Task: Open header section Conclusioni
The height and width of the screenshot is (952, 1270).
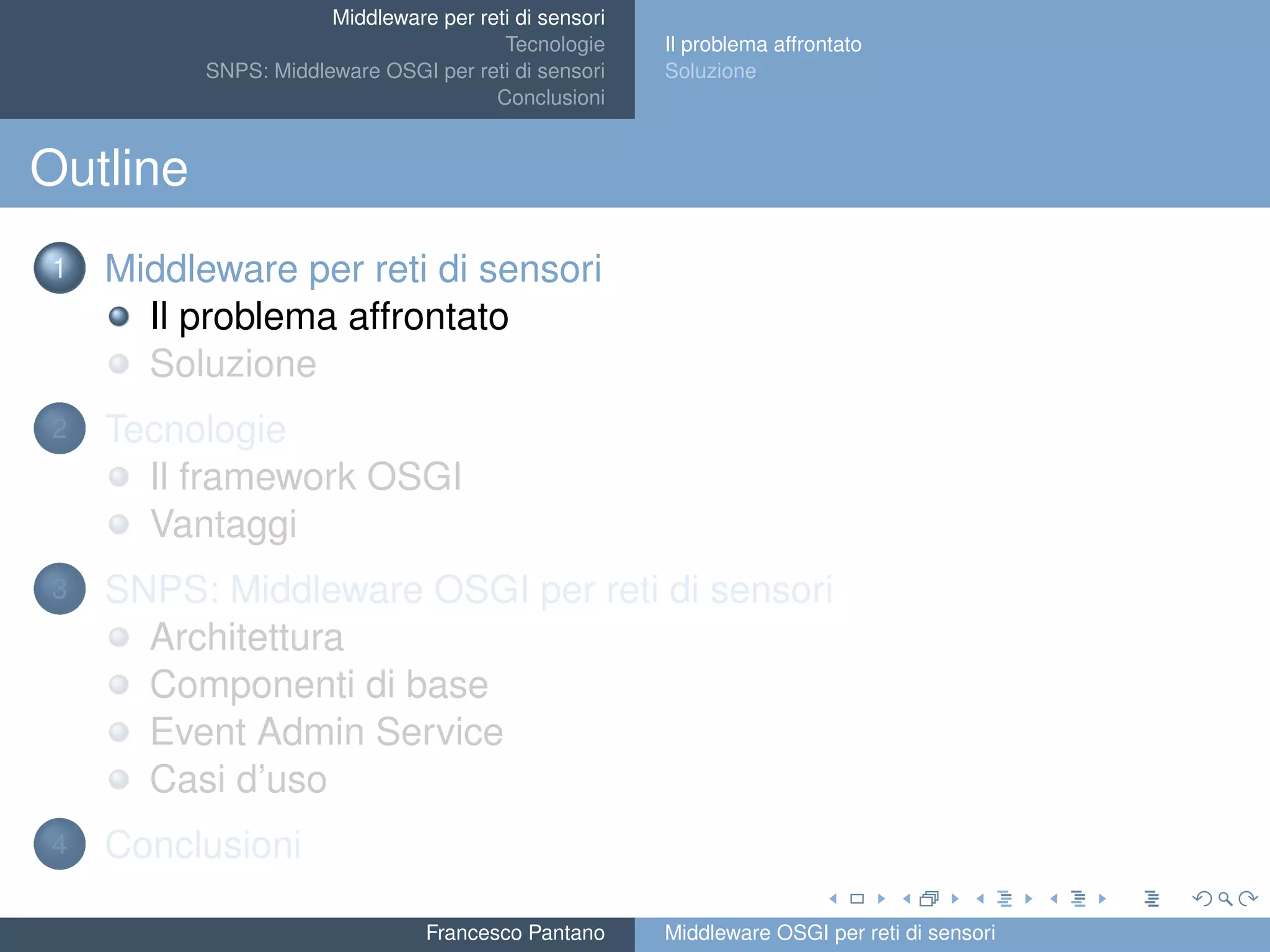Action: tap(551, 98)
